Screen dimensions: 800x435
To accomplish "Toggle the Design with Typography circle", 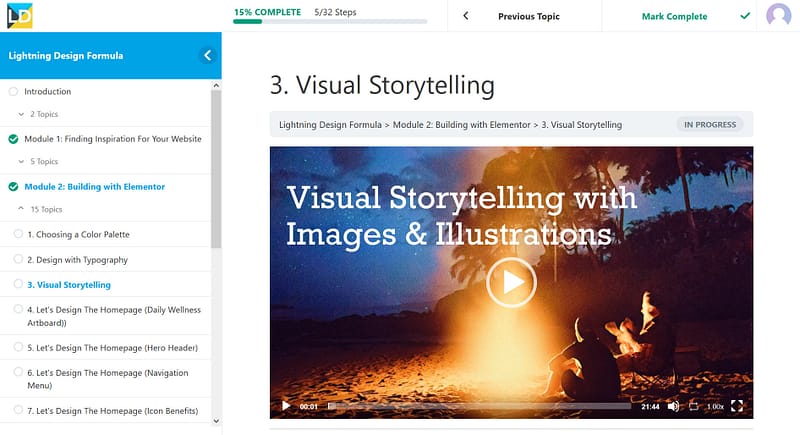I will pos(18,259).
